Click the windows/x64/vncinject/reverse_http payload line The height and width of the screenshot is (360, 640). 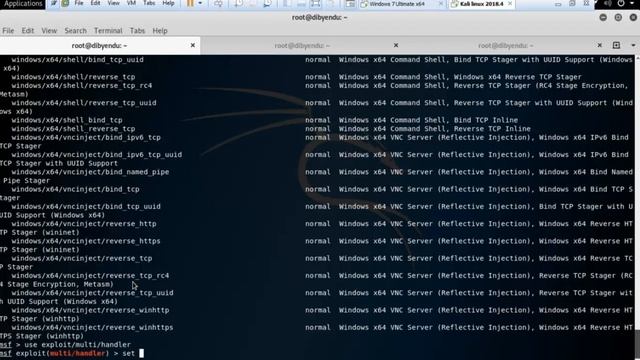coord(84,224)
